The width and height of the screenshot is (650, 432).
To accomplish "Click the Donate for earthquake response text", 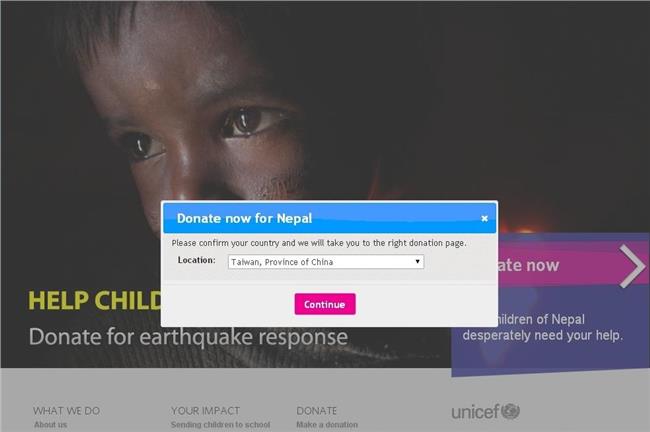I will pyautogui.click(x=188, y=336).
